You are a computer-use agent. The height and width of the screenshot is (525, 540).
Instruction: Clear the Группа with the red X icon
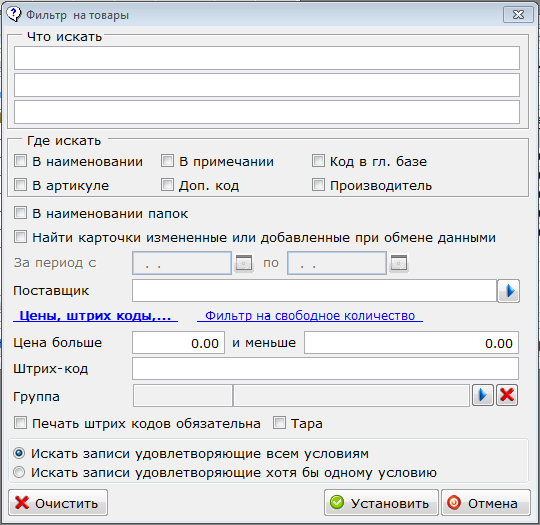pyautogui.click(x=507, y=395)
